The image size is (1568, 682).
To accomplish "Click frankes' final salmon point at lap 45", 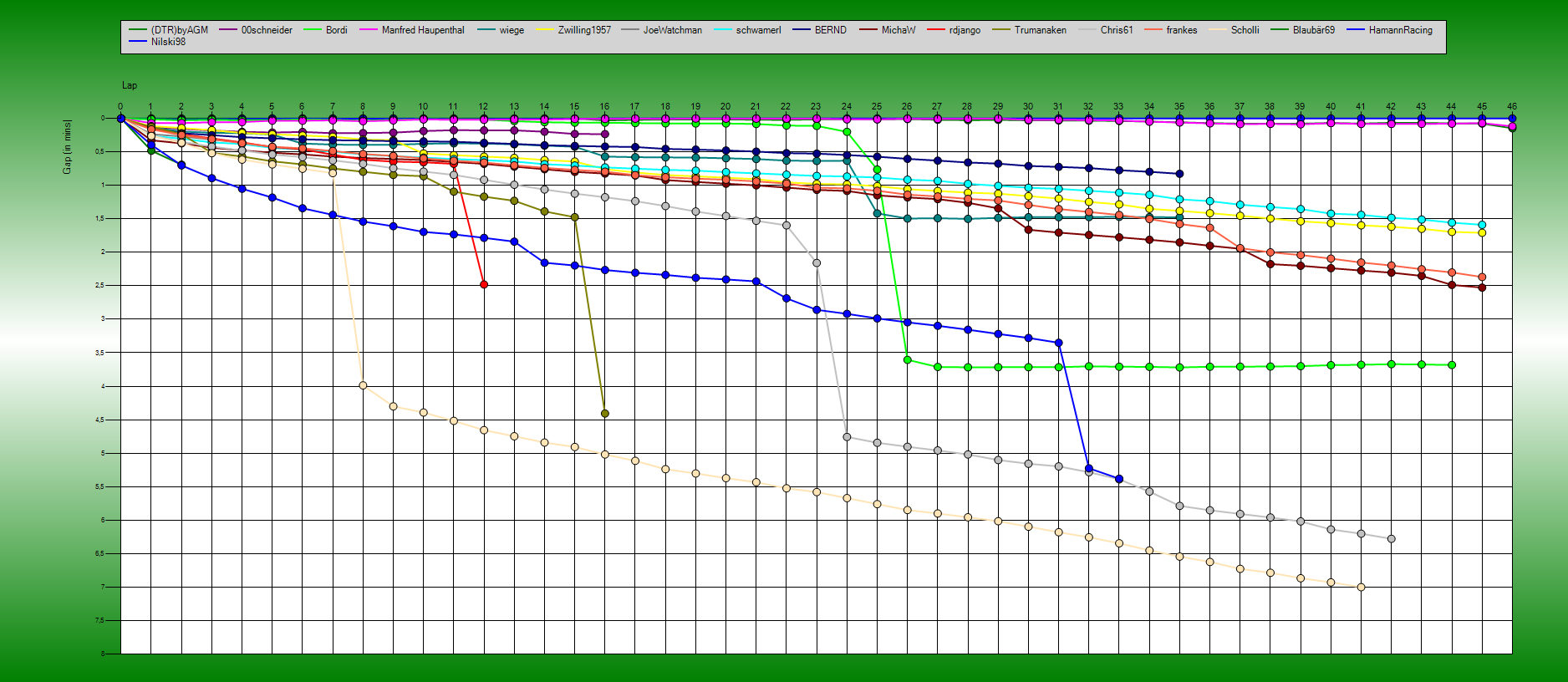I will (x=1482, y=277).
